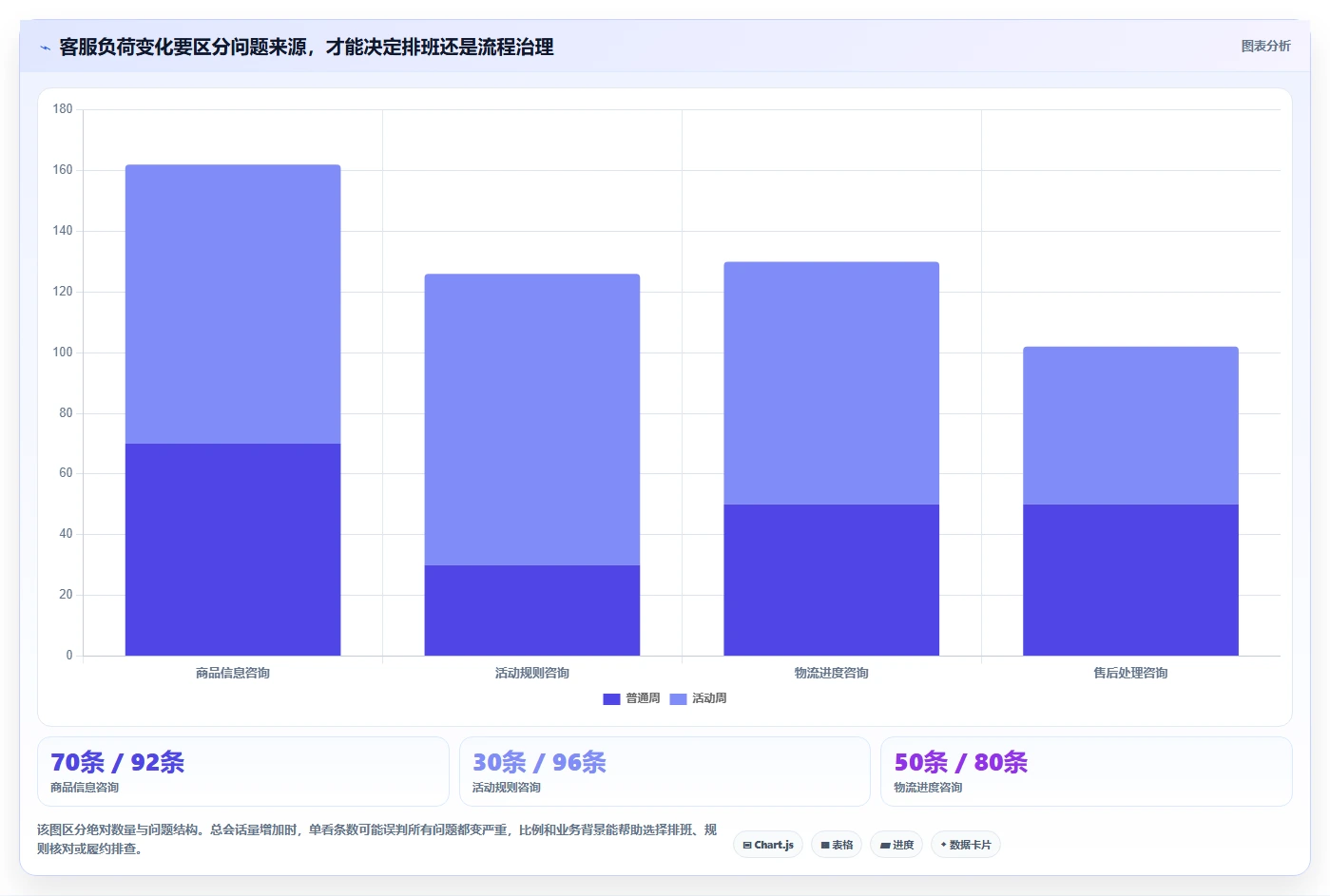
Task: Select the 表格 tag chip
Action: (837, 845)
